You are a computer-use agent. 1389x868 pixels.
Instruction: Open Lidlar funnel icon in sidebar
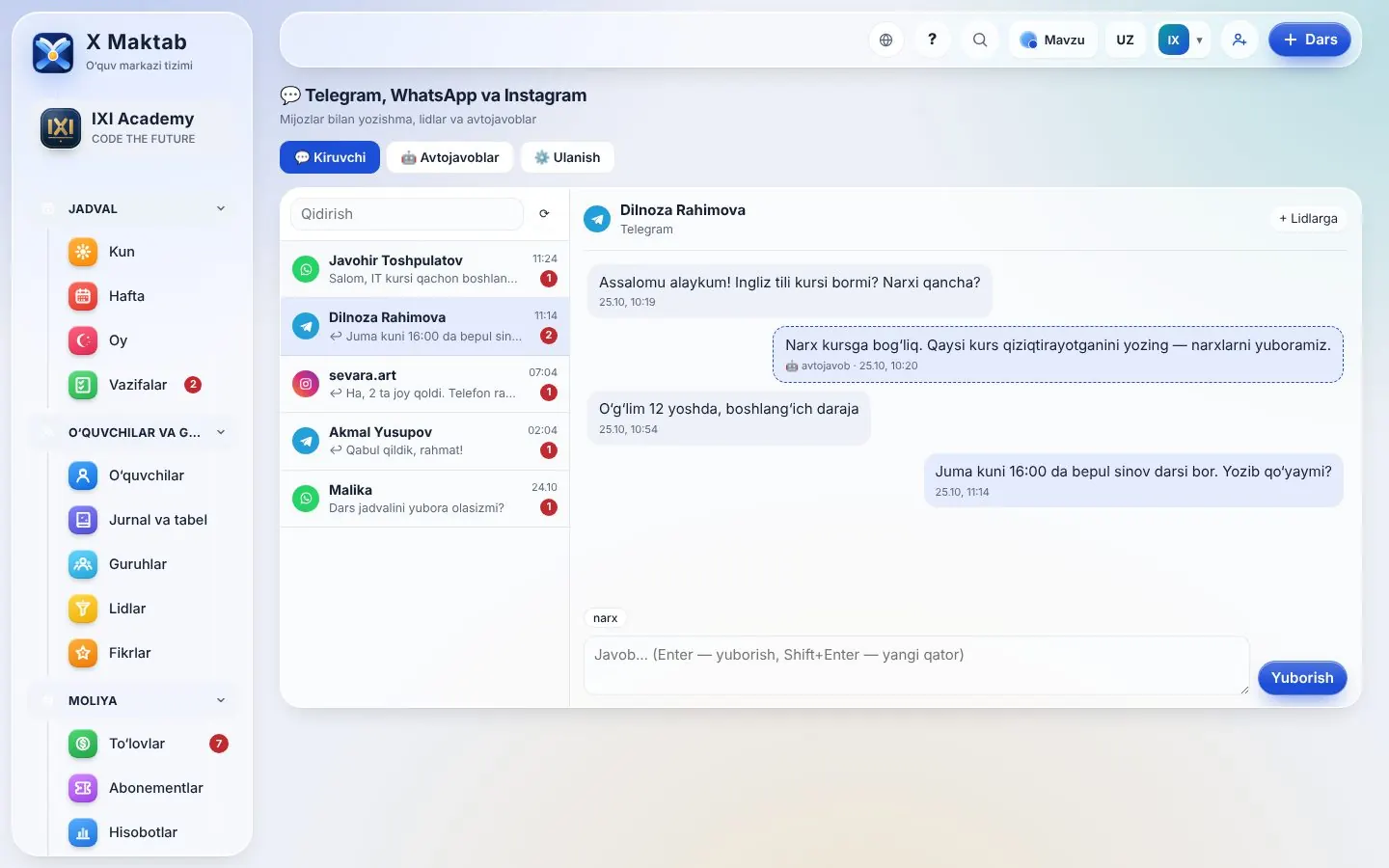click(x=83, y=609)
